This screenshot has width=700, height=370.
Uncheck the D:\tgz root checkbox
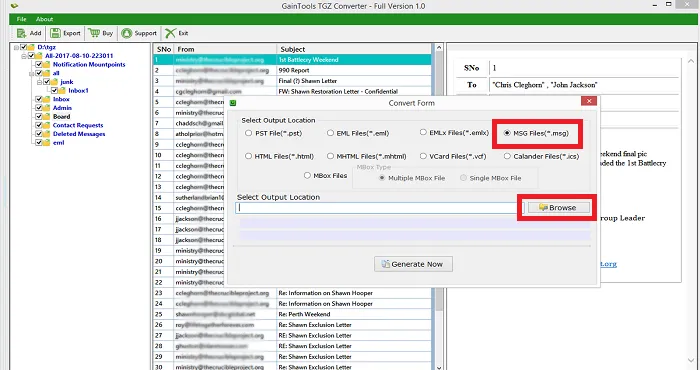tap(23, 47)
